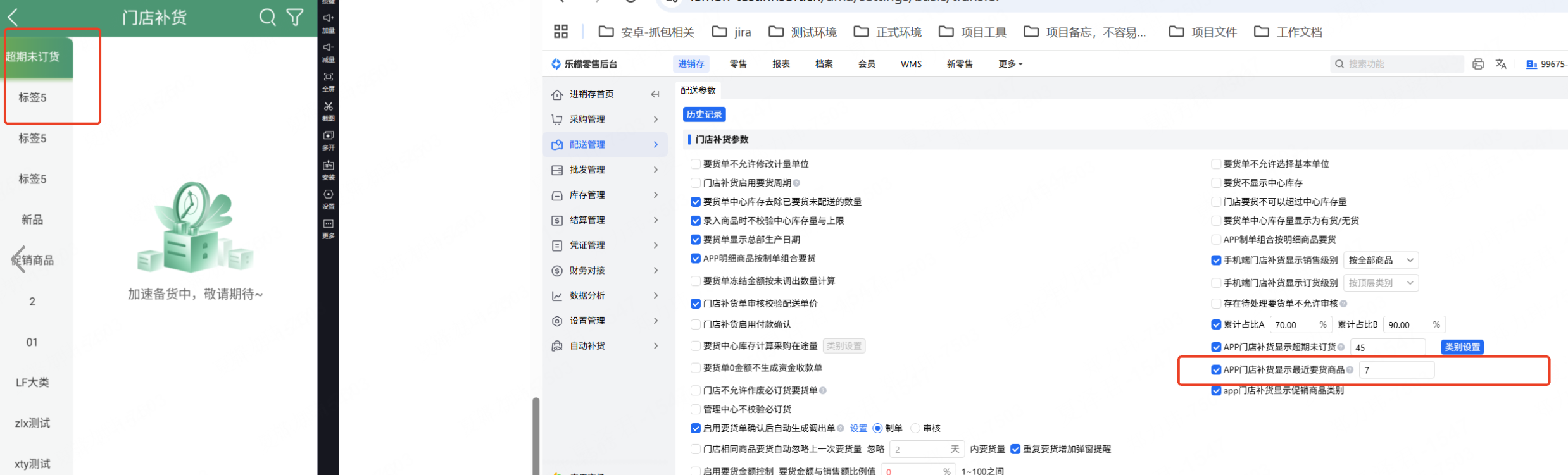The height and width of the screenshot is (475, 1568).
Task: Click the 批发管理 sidebar icon
Action: (x=557, y=170)
